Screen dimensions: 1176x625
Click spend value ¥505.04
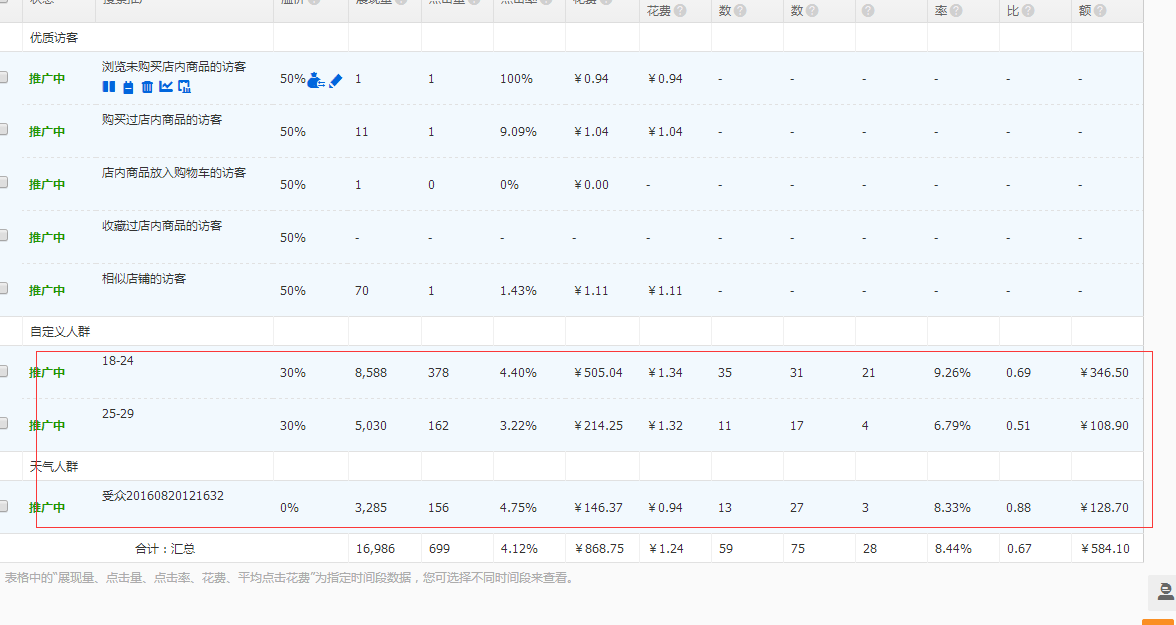(598, 372)
